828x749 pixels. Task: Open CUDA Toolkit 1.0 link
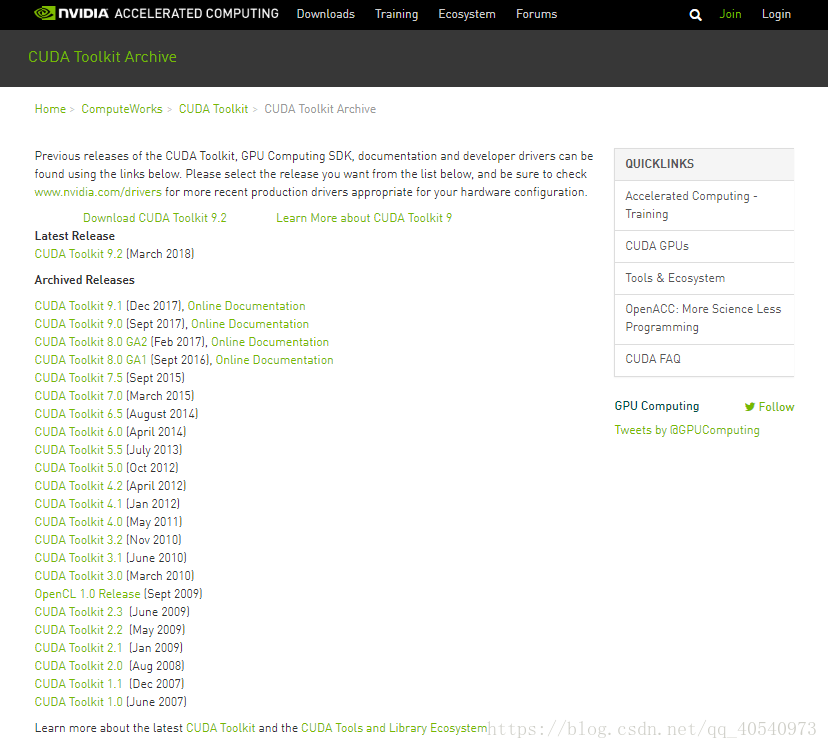click(x=79, y=701)
